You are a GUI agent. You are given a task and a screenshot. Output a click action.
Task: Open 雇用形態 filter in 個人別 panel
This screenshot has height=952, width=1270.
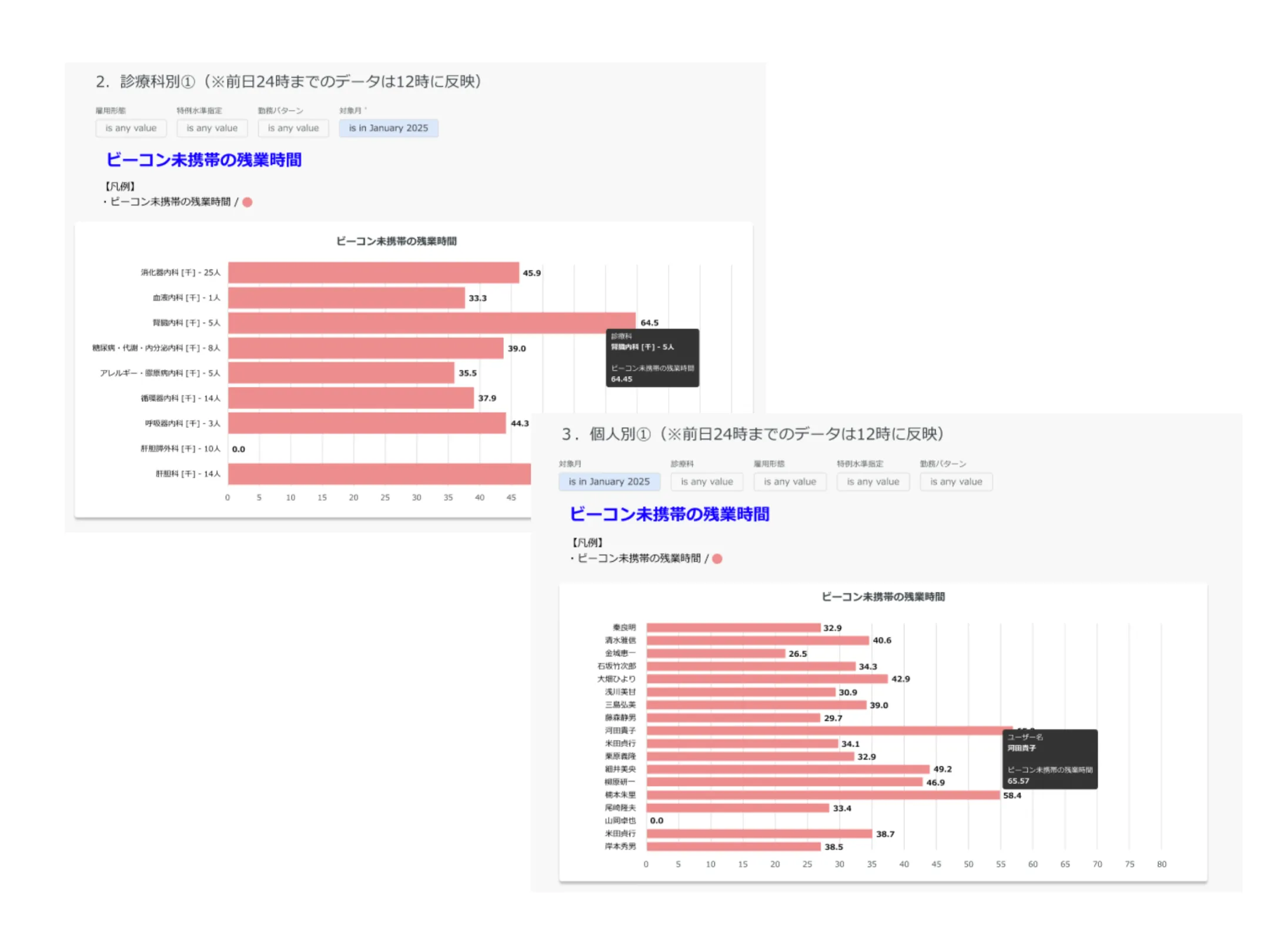tap(789, 482)
